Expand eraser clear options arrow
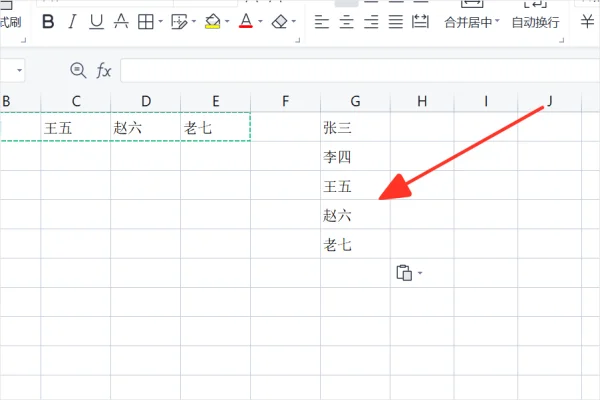The width and height of the screenshot is (600, 400). (x=294, y=21)
